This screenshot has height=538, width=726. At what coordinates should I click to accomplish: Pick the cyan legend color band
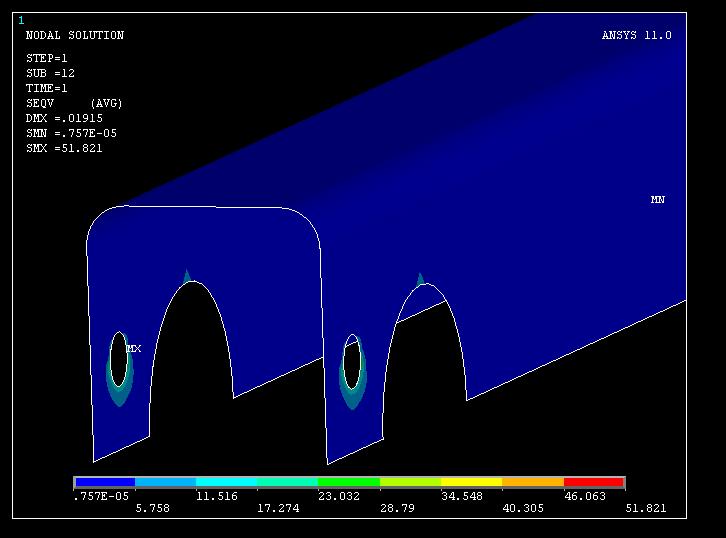(x=226, y=482)
